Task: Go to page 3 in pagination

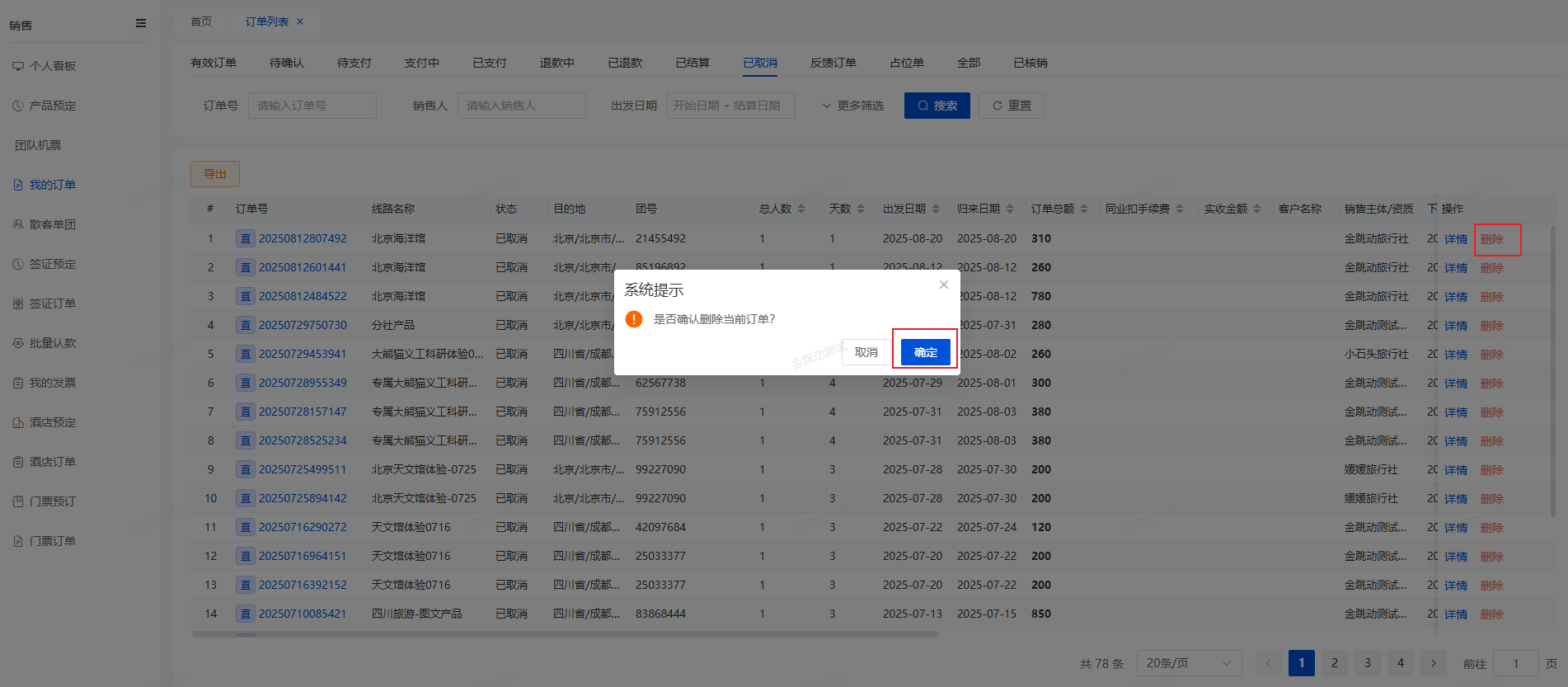Action: (x=1368, y=663)
